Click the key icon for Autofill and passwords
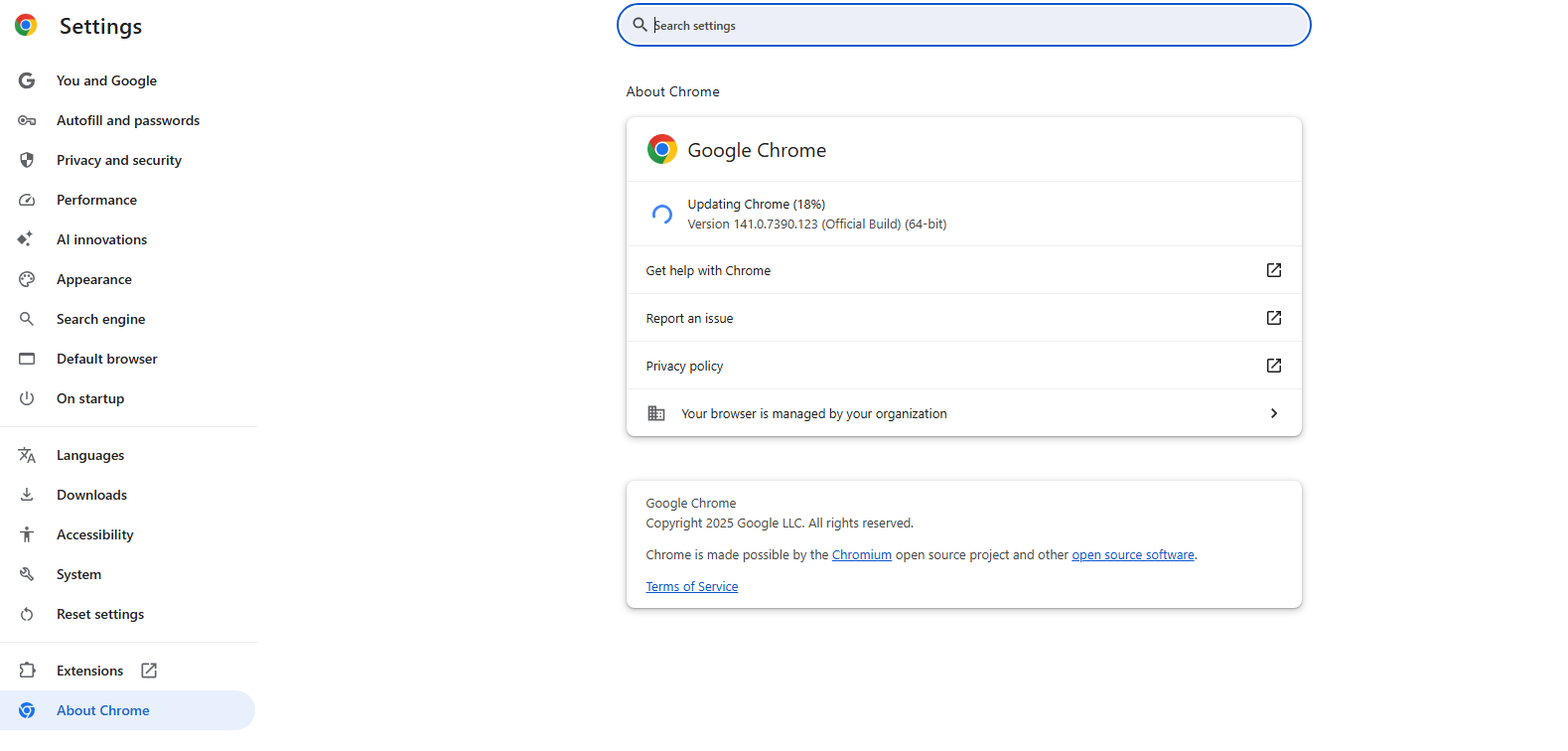 pyautogui.click(x=27, y=120)
